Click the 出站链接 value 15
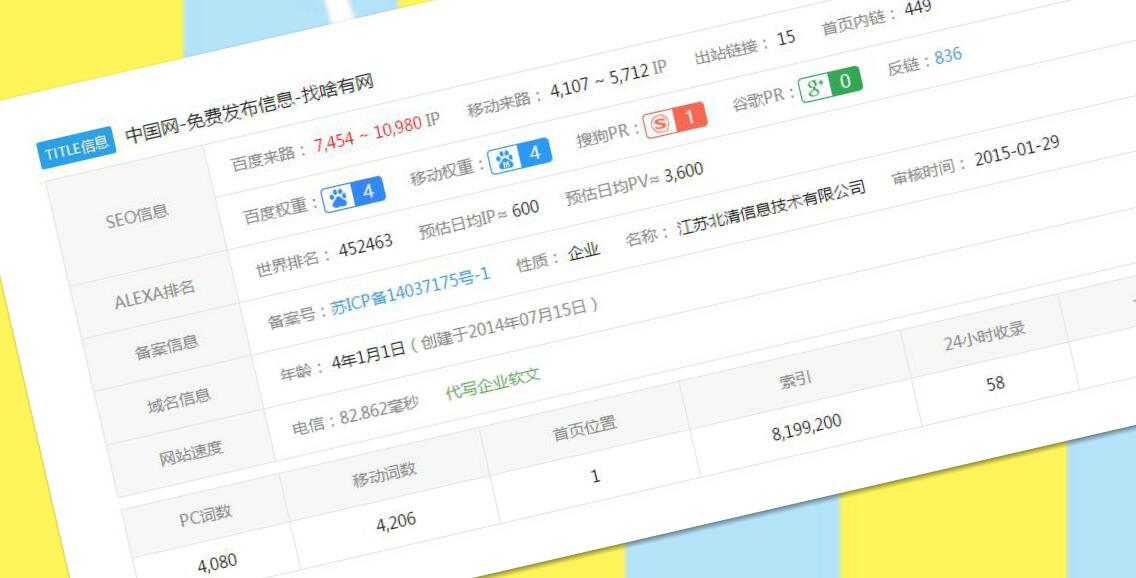Image resolution: width=1136 pixels, height=578 pixels. pyautogui.click(x=786, y=37)
